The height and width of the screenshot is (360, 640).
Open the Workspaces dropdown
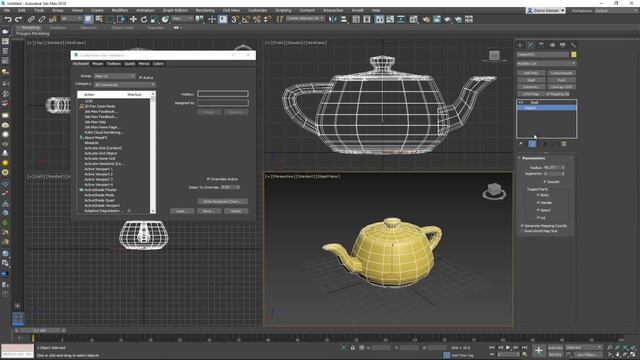616,11
